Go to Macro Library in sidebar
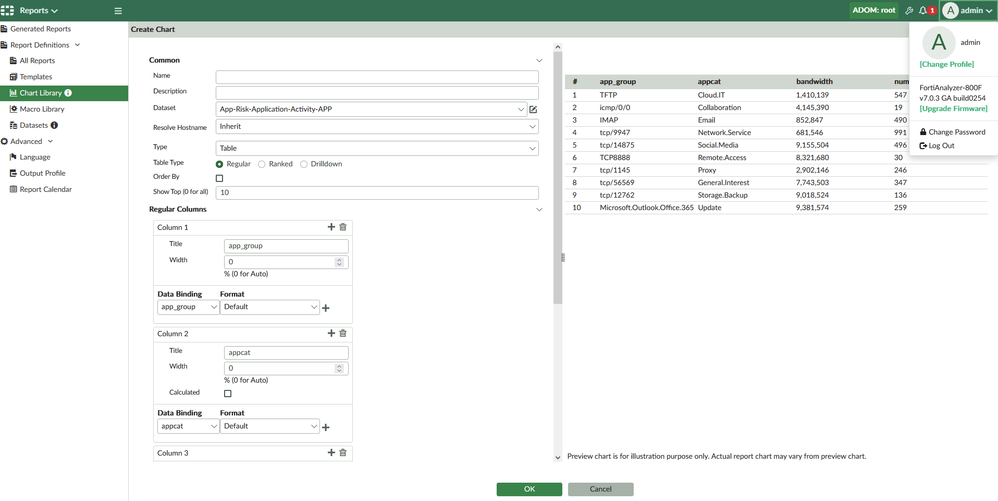 (x=42, y=109)
